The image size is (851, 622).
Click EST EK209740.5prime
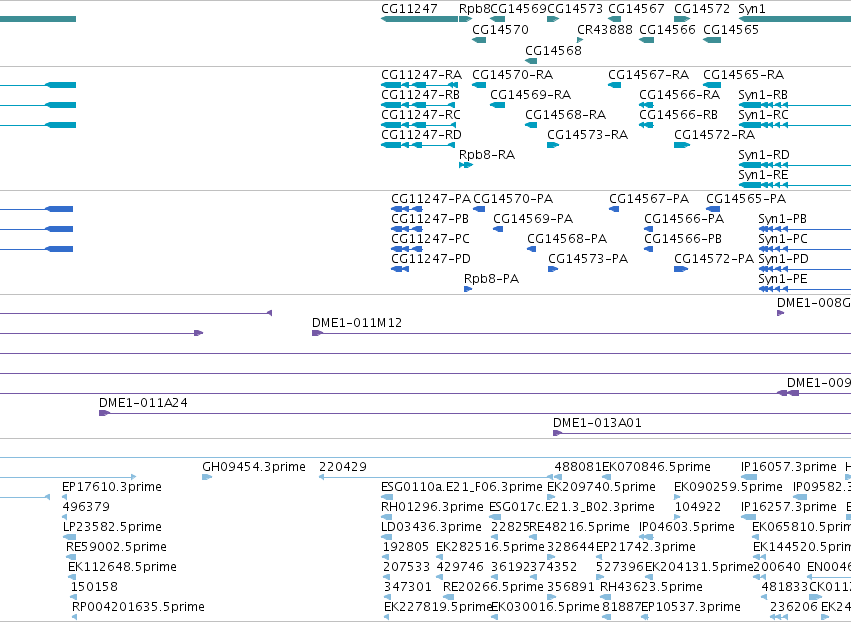point(602,487)
